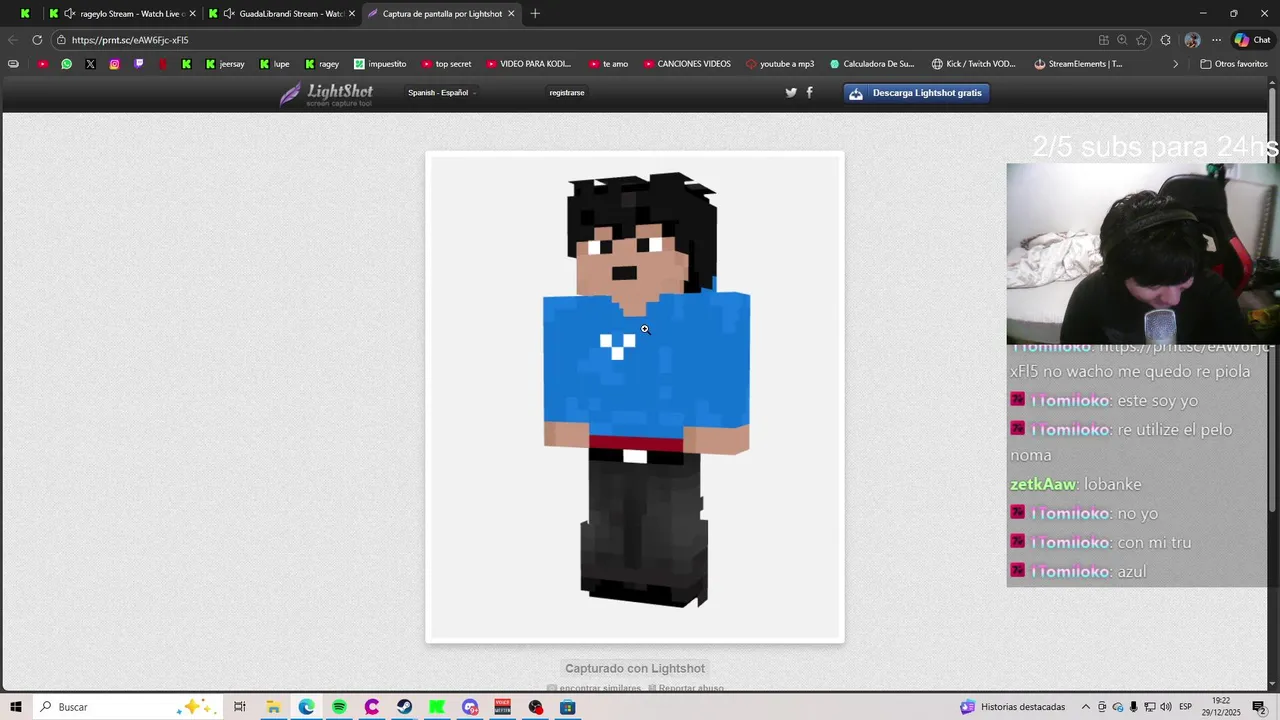Open the ragey bookmark
The image size is (1280, 720).
point(322,64)
